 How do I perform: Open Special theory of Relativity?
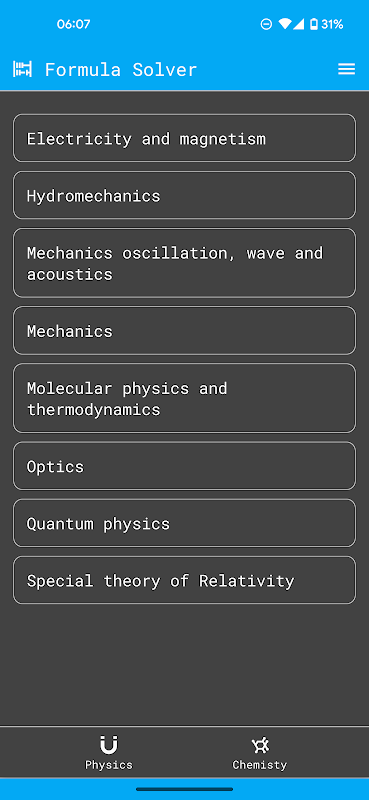[184, 580]
